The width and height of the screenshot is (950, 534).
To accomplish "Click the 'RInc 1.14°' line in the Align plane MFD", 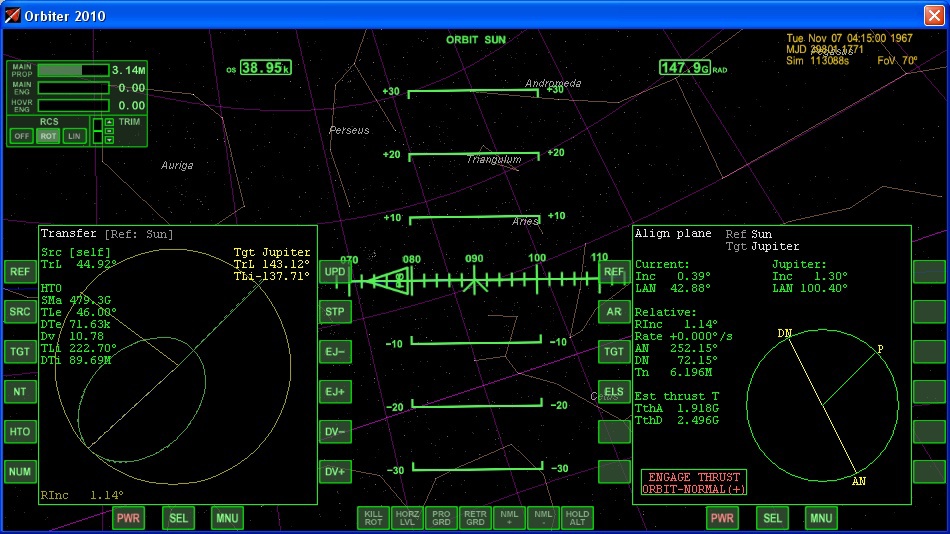I will (x=676, y=324).
